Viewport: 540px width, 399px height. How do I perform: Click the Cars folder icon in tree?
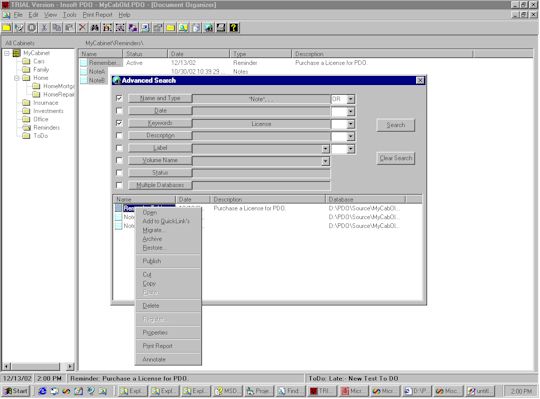pyautogui.click(x=26, y=61)
